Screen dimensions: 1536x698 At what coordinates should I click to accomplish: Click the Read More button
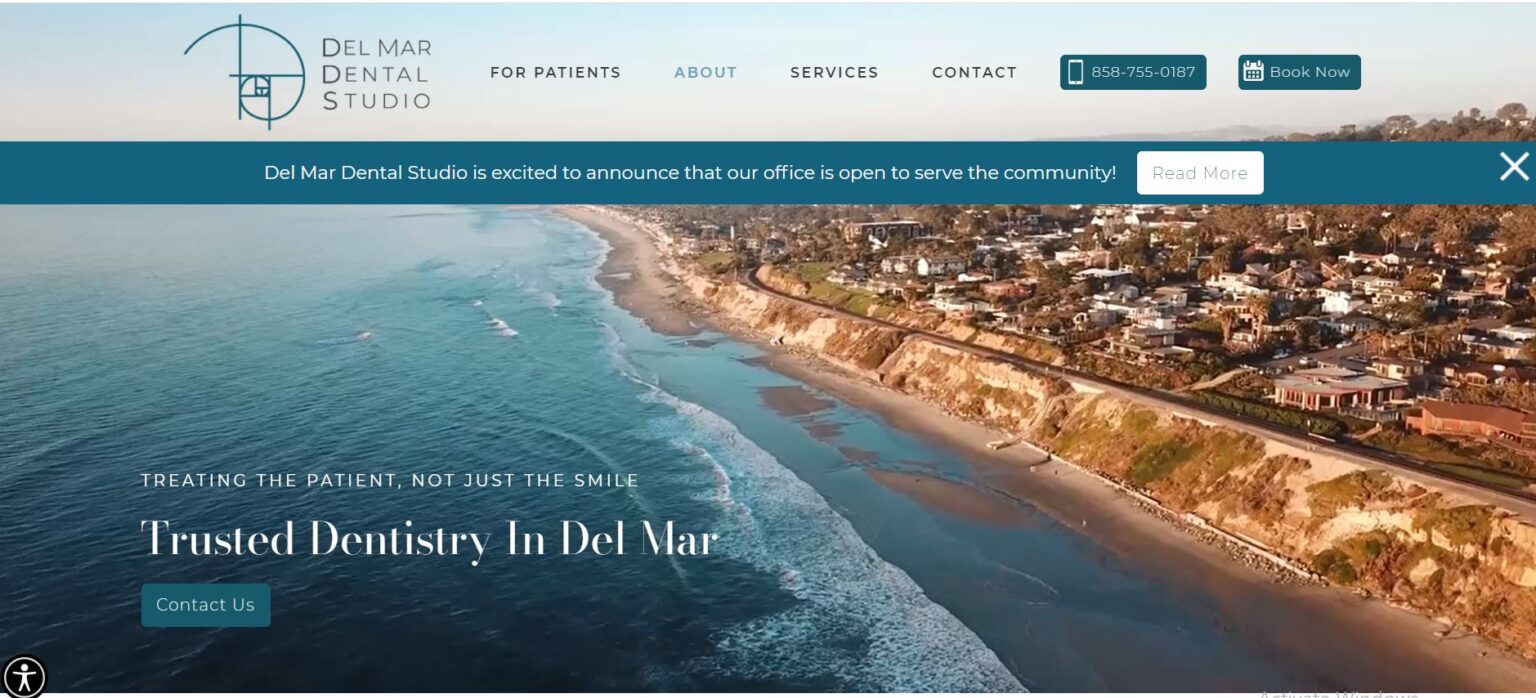click(x=1200, y=173)
